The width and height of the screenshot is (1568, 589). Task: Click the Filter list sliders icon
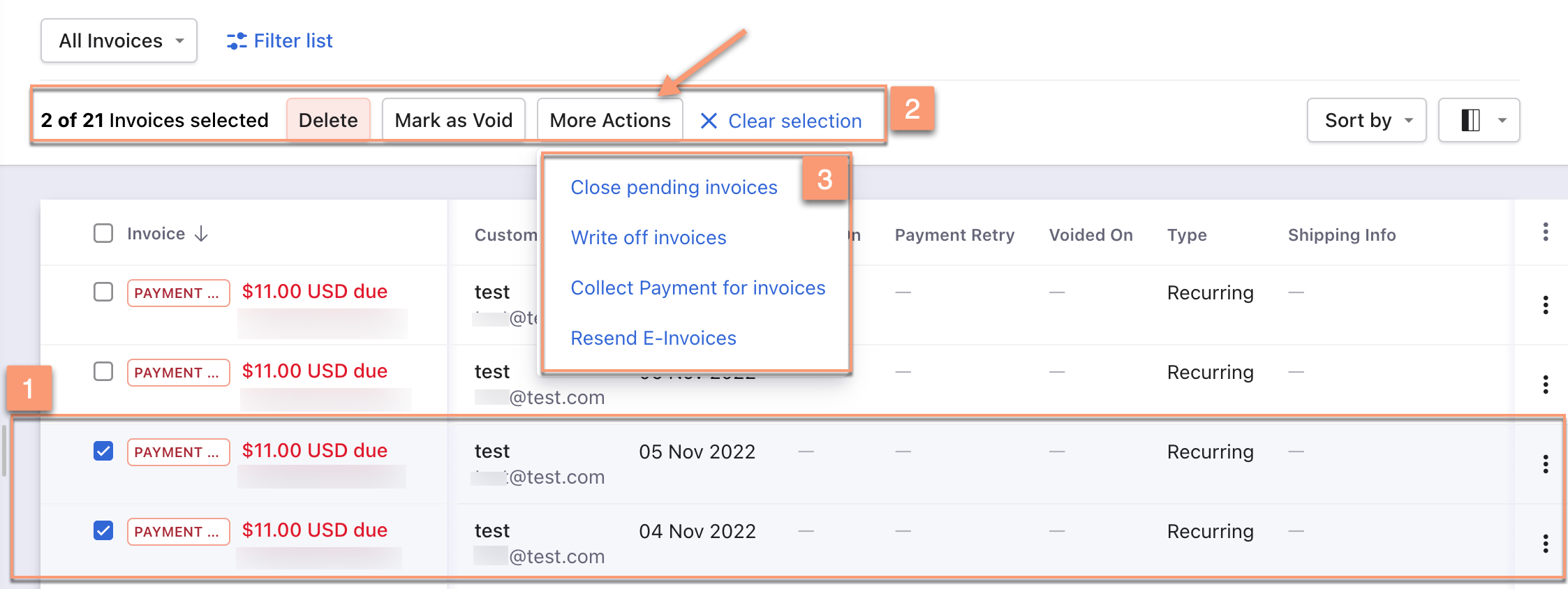237,41
